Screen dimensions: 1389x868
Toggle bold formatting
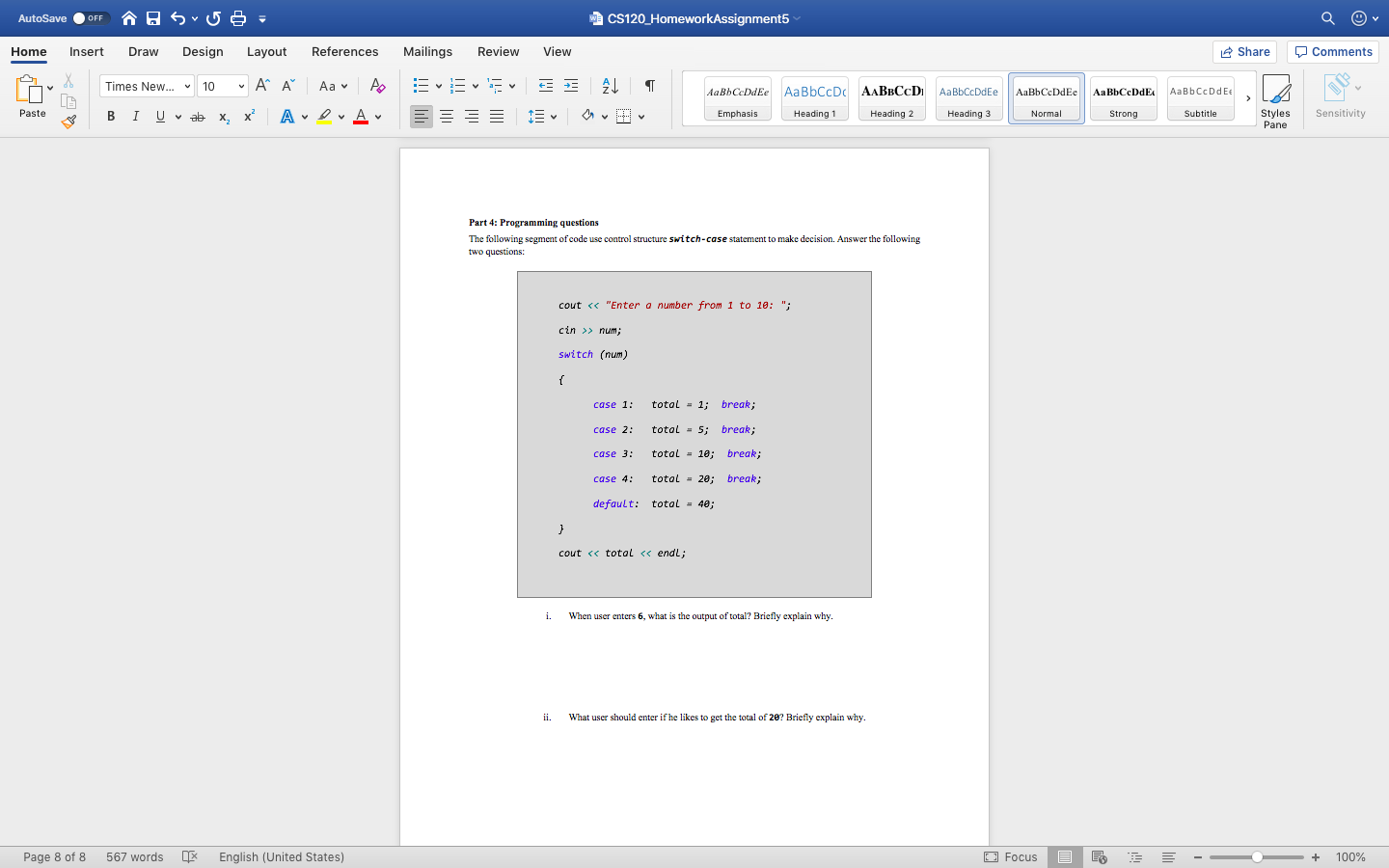(x=110, y=116)
